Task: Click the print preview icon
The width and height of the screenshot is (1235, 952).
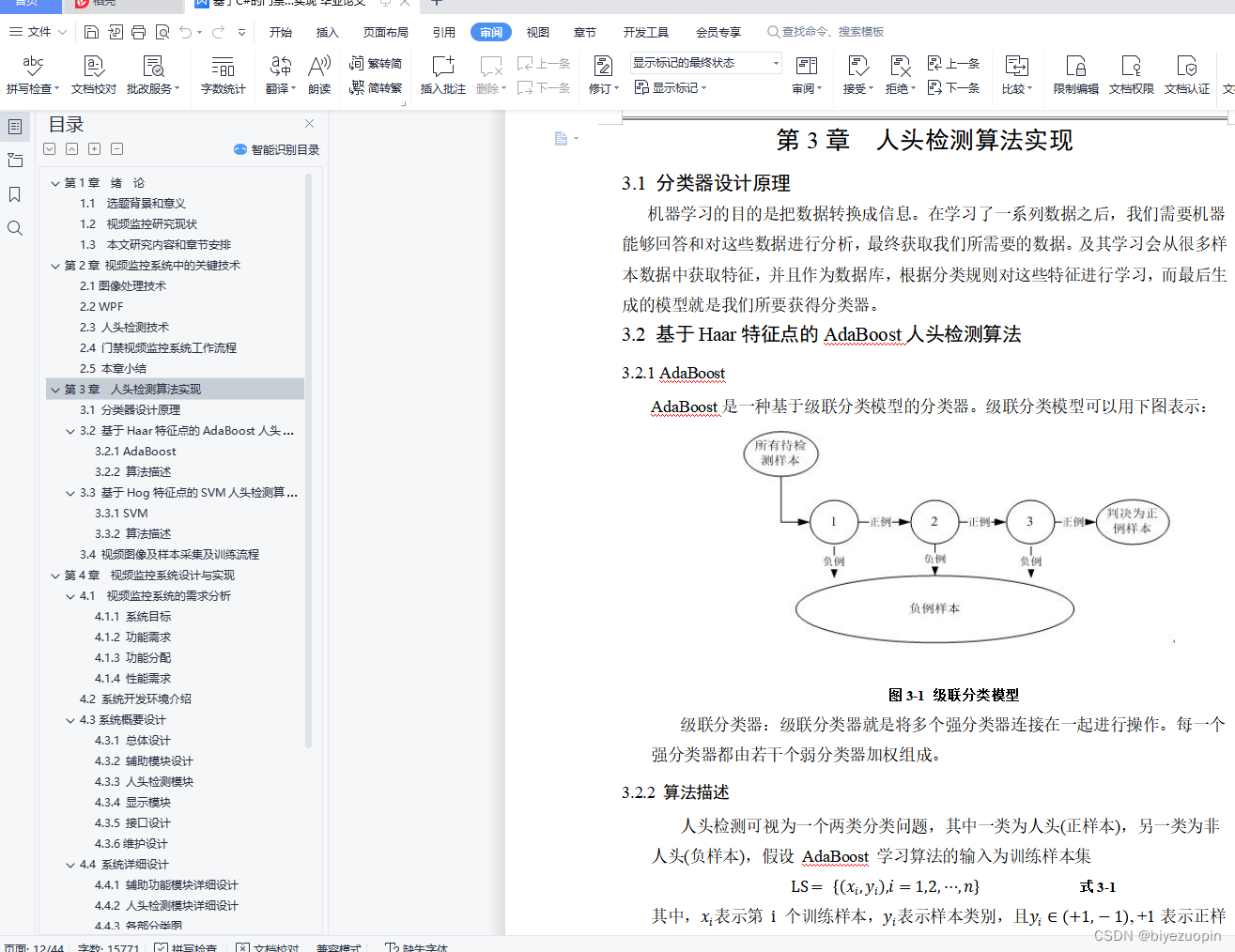Action: coord(162,32)
